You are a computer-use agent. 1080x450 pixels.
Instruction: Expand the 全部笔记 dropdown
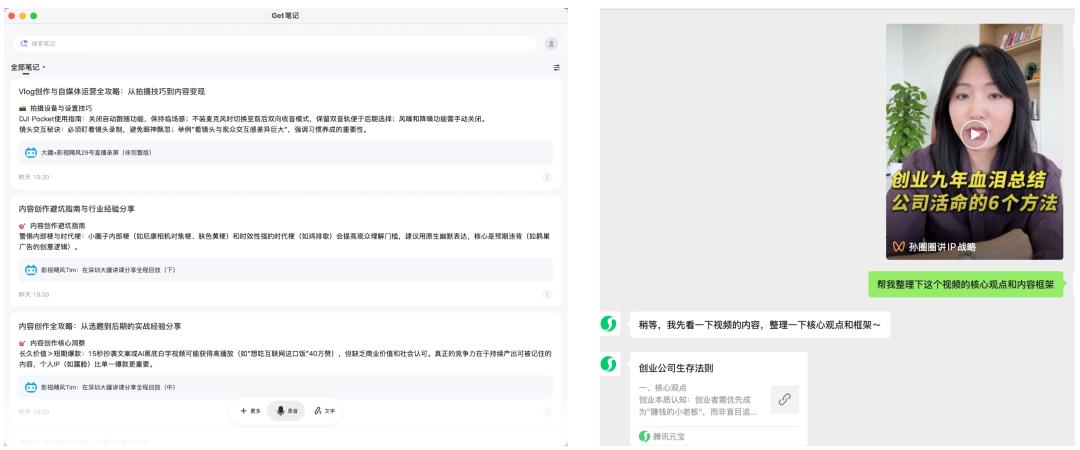coord(28,67)
